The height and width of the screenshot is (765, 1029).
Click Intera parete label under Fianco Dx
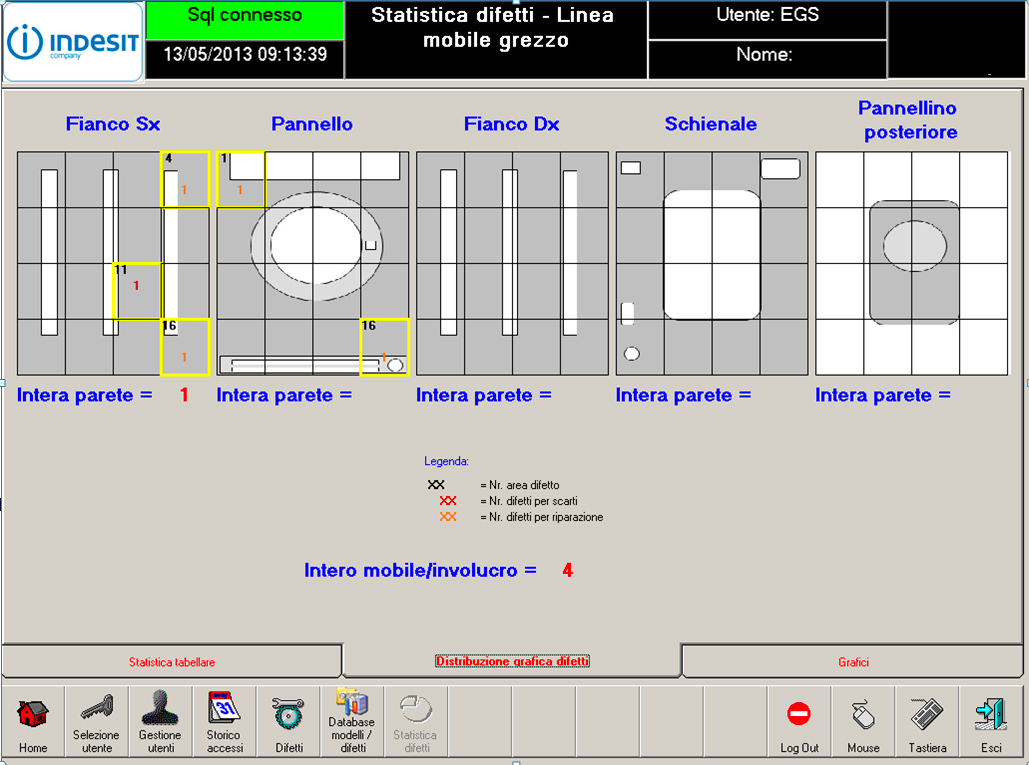tap(484, 395)
